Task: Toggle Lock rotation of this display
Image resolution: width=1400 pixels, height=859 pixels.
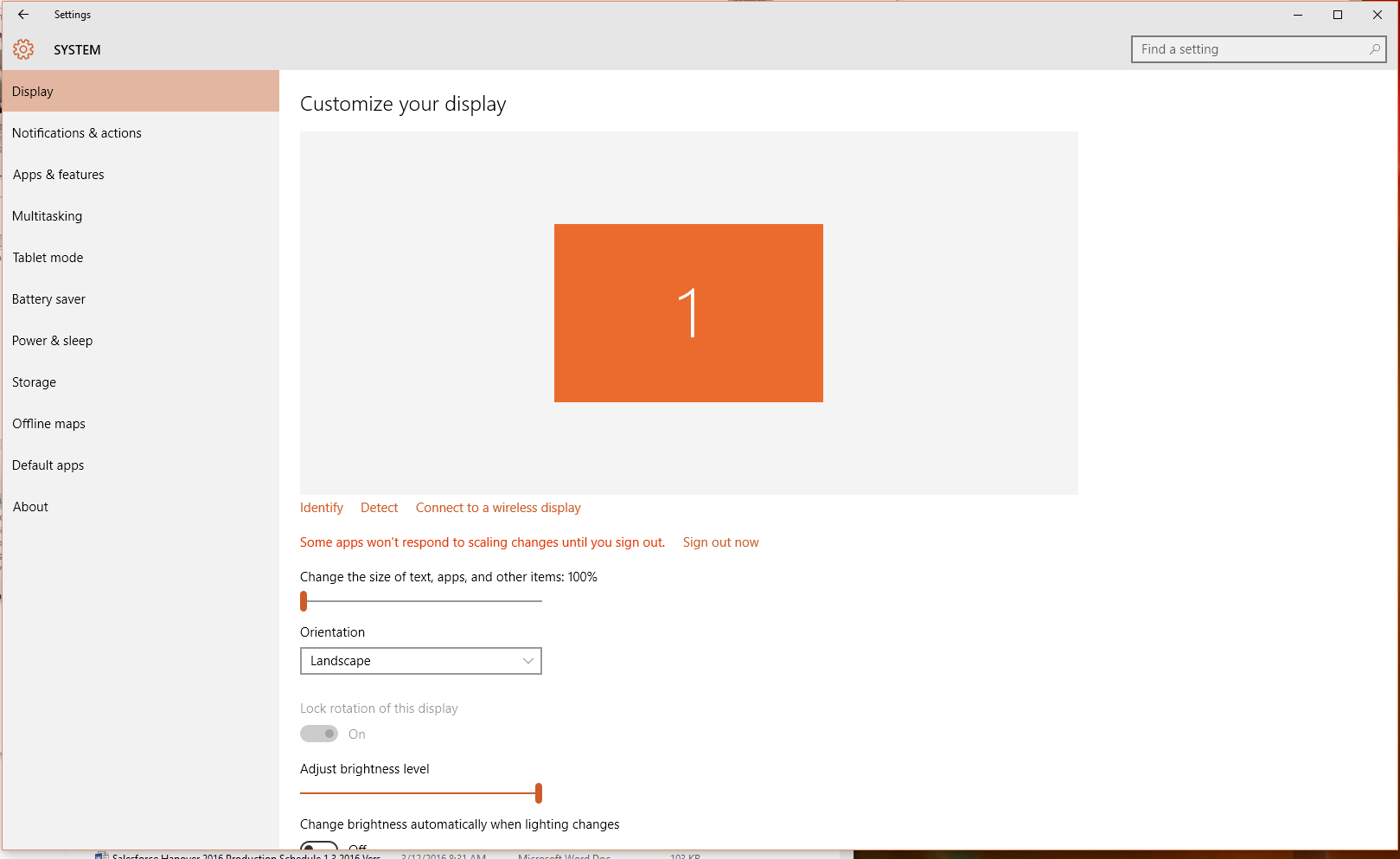Action: click(x=319, y=734)
